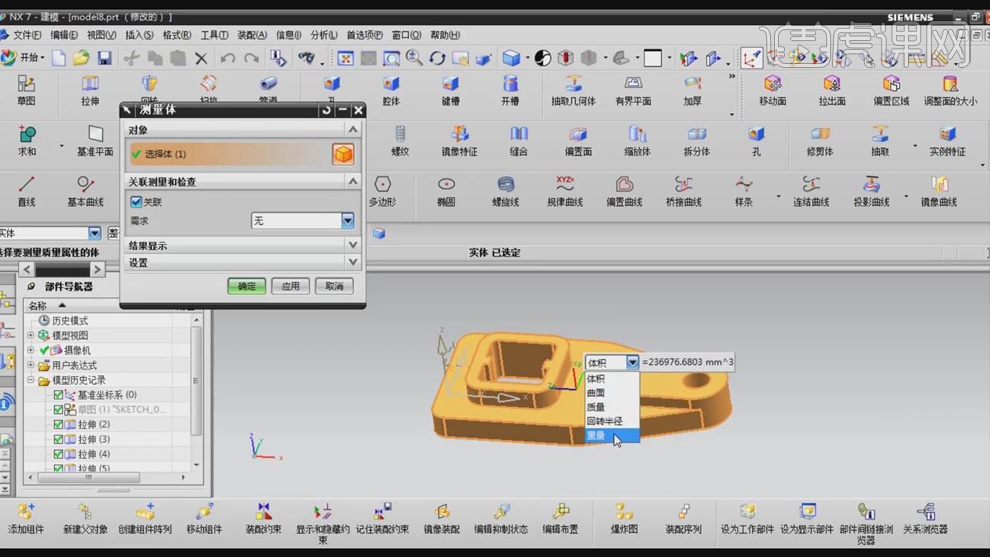Click the 抽取几何体 extract geometry icon
Image resolution: width=990 pixels, height=557 pixels.
point(573,90)
